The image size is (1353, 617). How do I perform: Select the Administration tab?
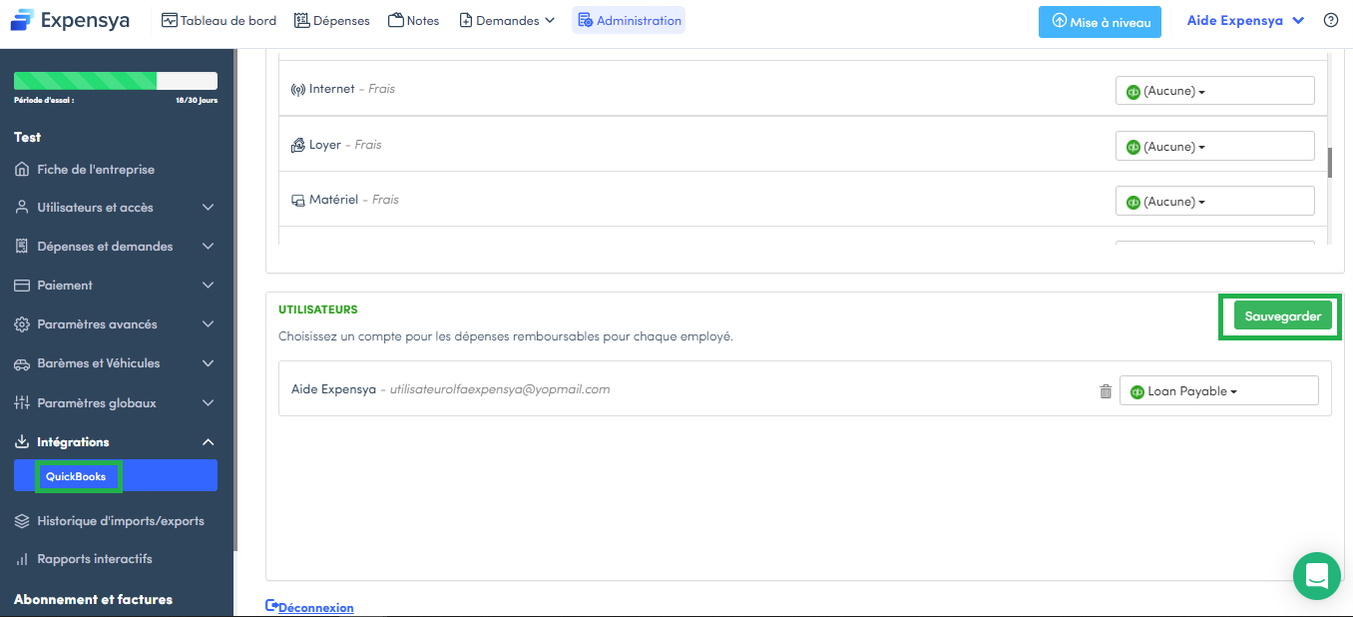tap(629, 20)
